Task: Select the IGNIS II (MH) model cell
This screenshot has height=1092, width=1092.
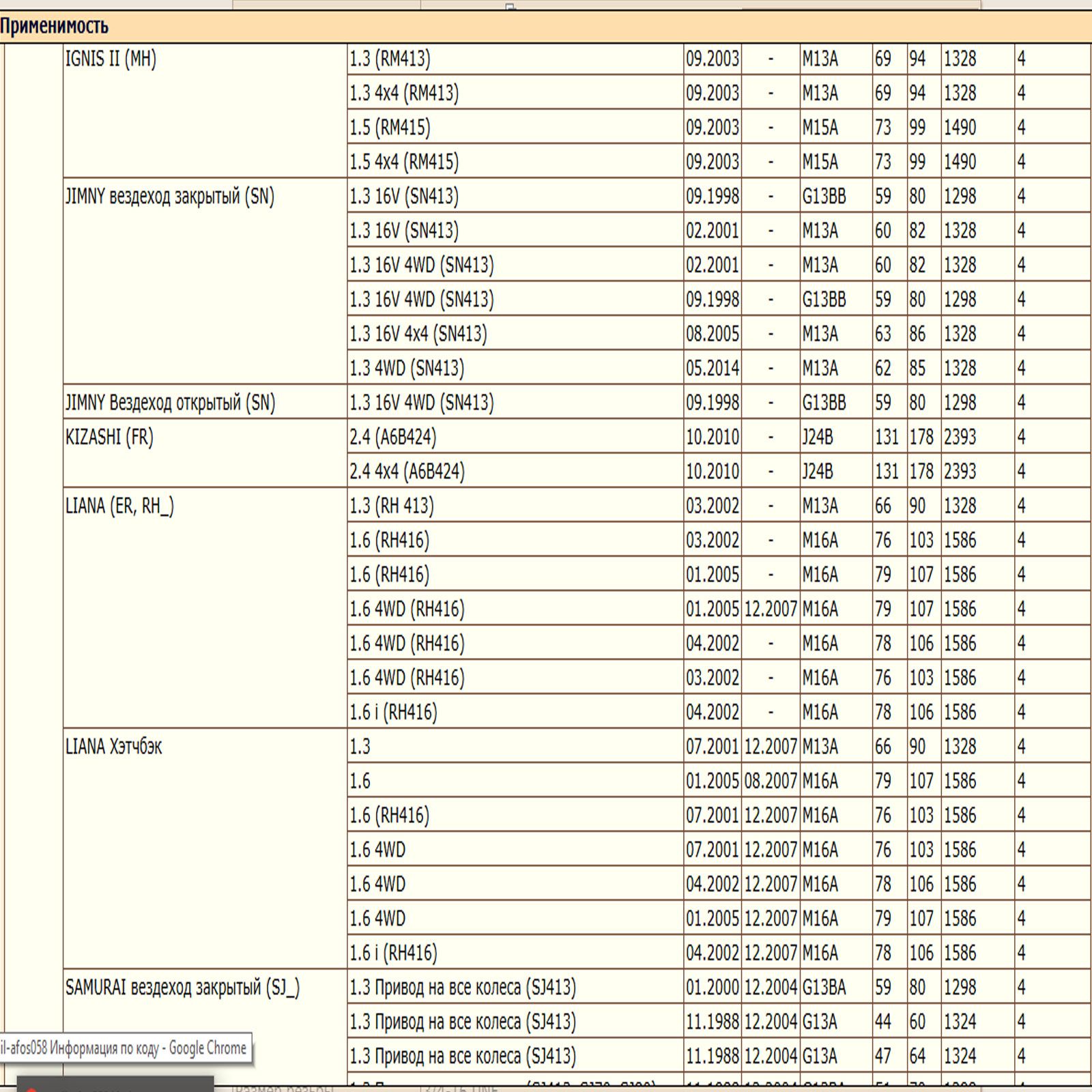Action: coord(111,59)
